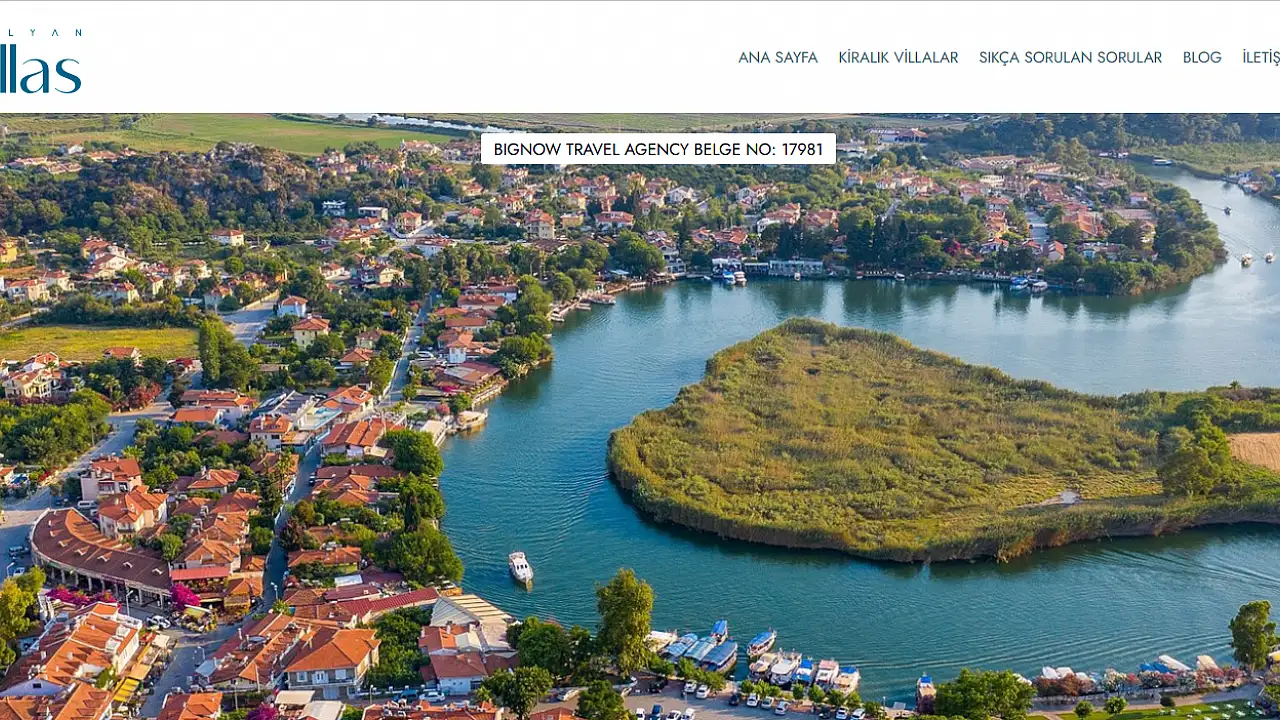The image size is (1280, 720).
Task: Open the ANA SAYFA menu item
Action: (778, 58)
